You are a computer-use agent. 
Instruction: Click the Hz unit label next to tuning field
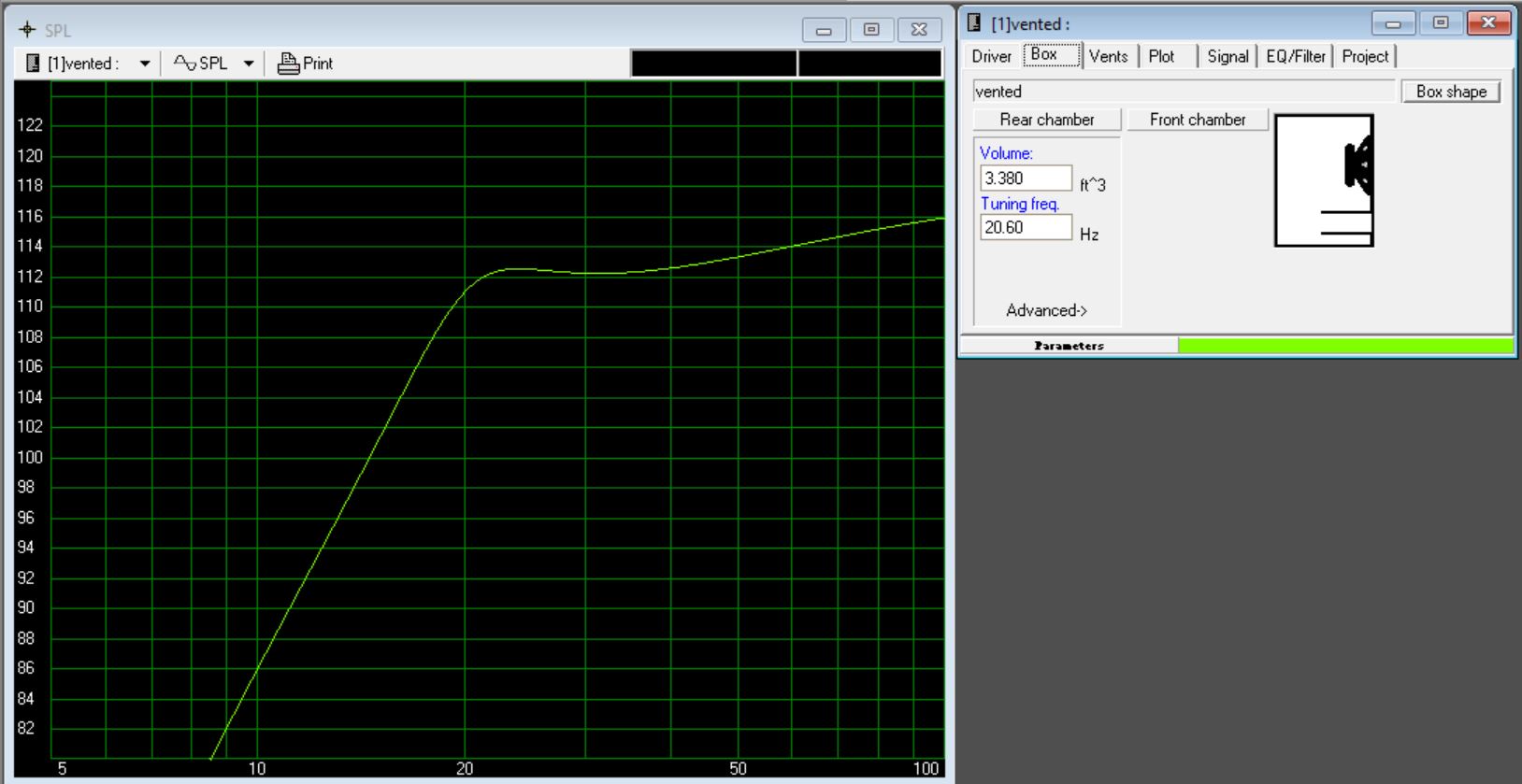[1089, 235]
